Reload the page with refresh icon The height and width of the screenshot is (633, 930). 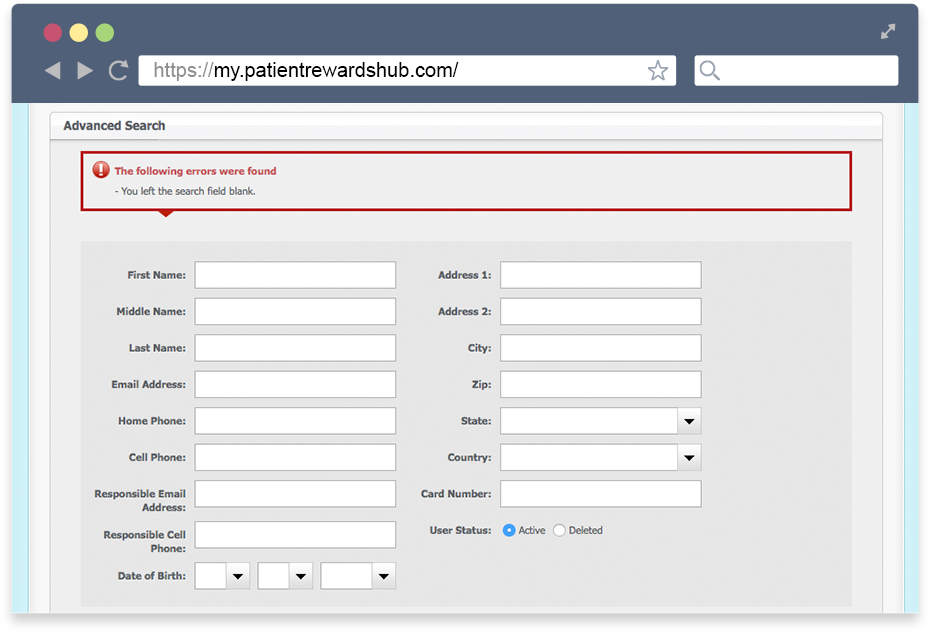click(118, 70)
